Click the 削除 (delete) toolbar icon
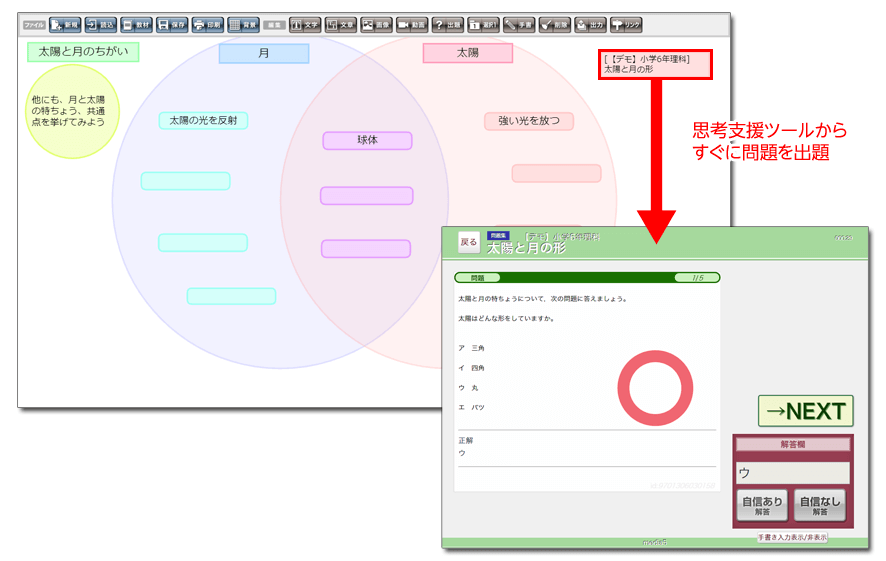 pyautogui.click(x=555, y=25)
